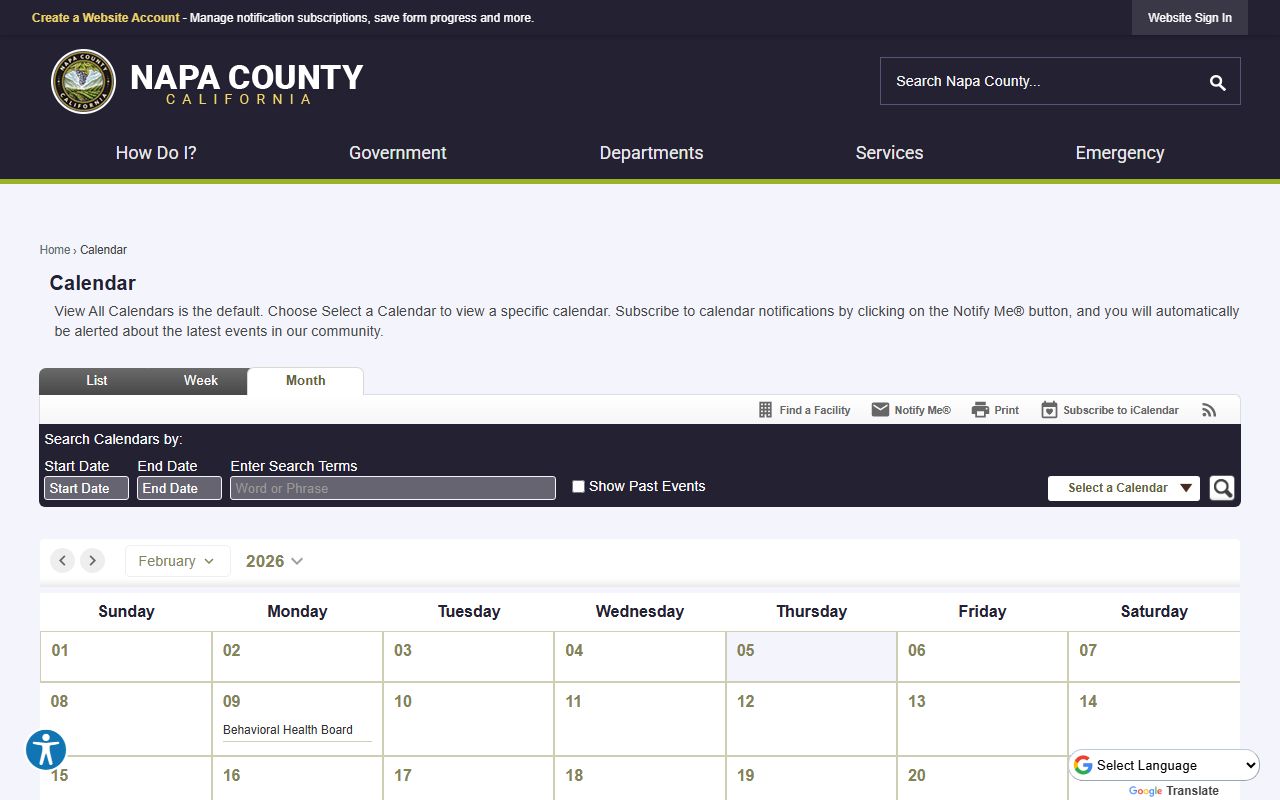The height and width of the screenshot is (800, 1280).
Task: Go to previous month arrow
Action: click(x=63, y=561)
